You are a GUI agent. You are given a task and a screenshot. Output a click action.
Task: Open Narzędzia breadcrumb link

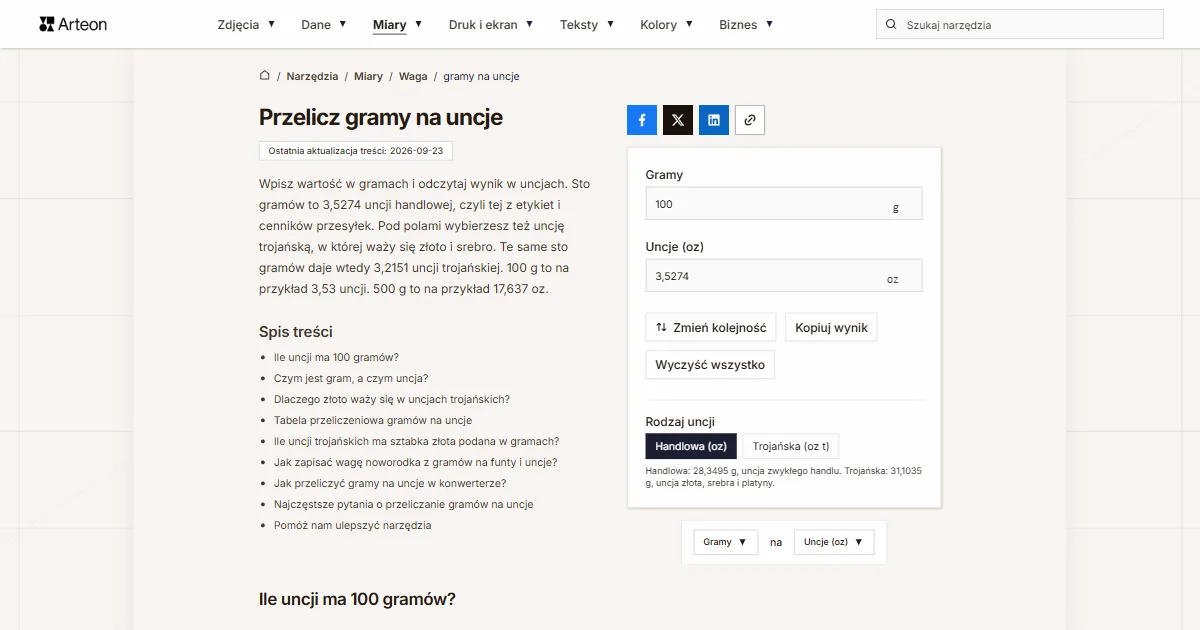pos(312,76)
